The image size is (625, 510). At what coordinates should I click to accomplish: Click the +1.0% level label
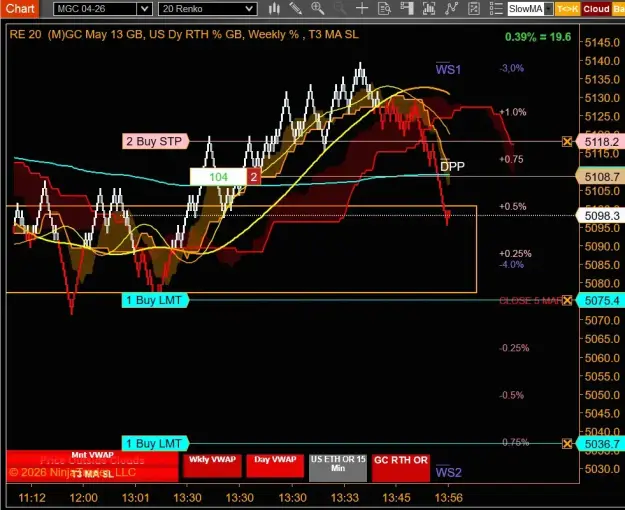click(x=513, y=112)
